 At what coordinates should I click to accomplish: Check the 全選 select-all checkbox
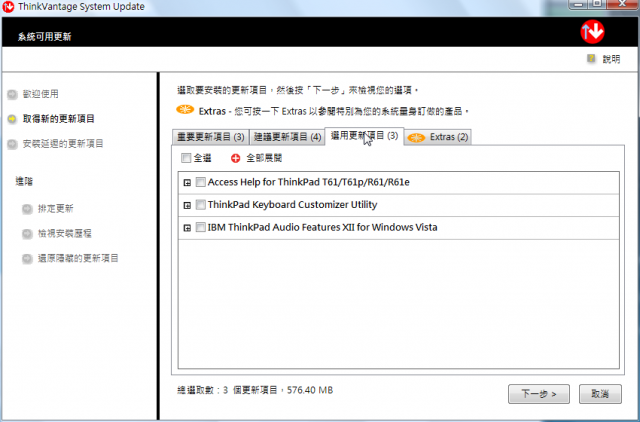[x=186, y=158]
